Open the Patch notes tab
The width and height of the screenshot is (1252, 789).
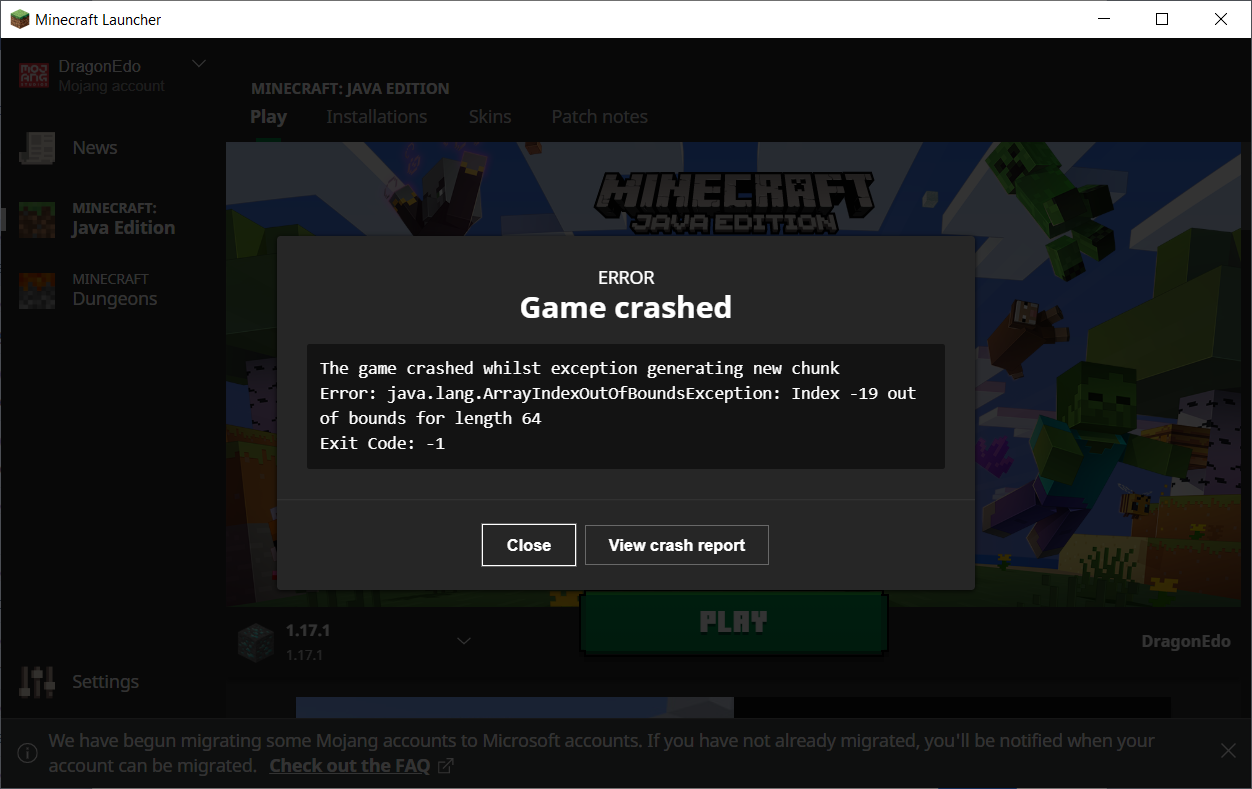coord(600,117)
